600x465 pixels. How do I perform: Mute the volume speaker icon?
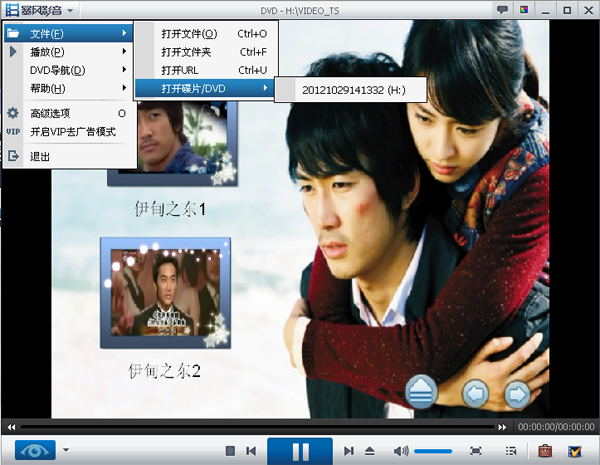point(401,451)
